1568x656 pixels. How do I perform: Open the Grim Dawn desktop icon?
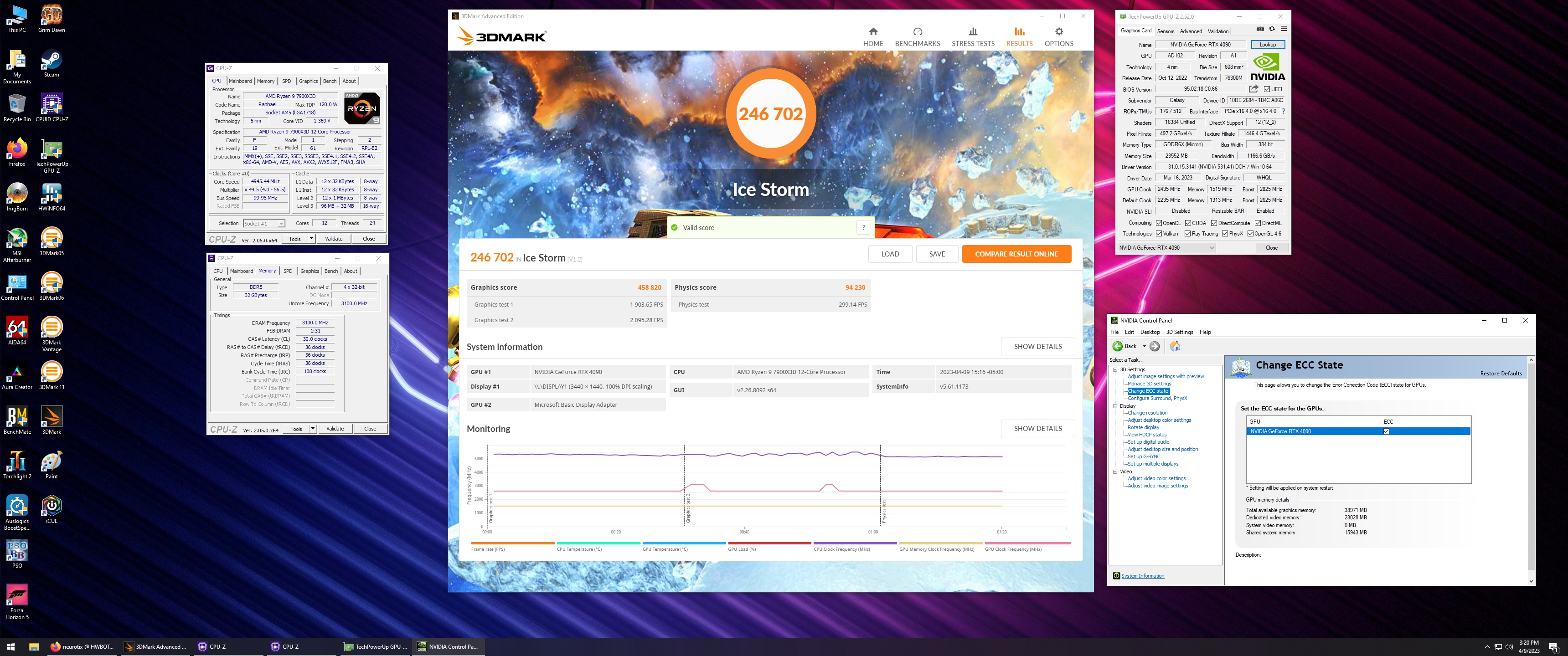tap(52, 19)
